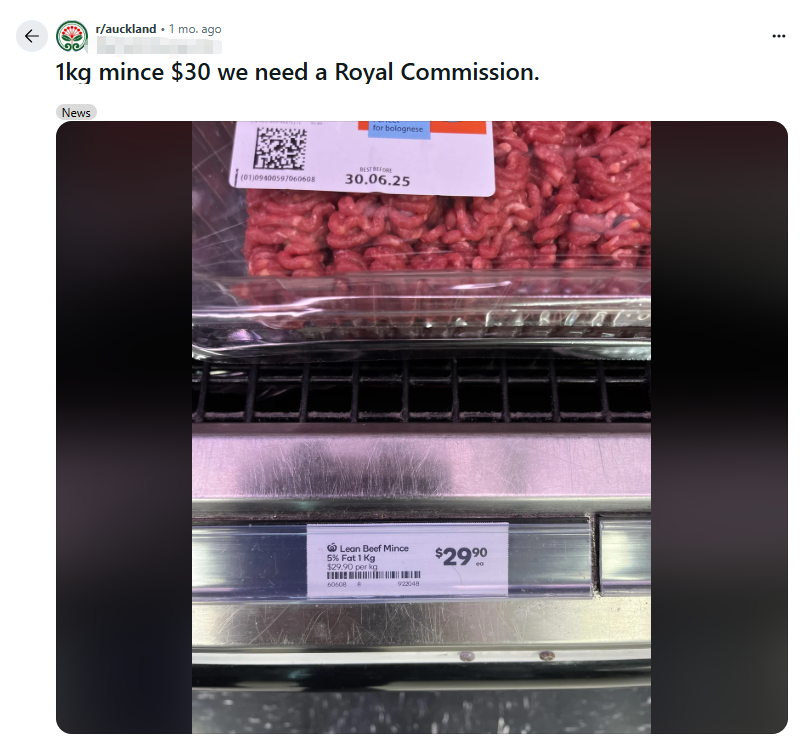The height and width of the screenshot is (741, 809).
Task: Filter by the News flair tag
Action: [76, 112]
